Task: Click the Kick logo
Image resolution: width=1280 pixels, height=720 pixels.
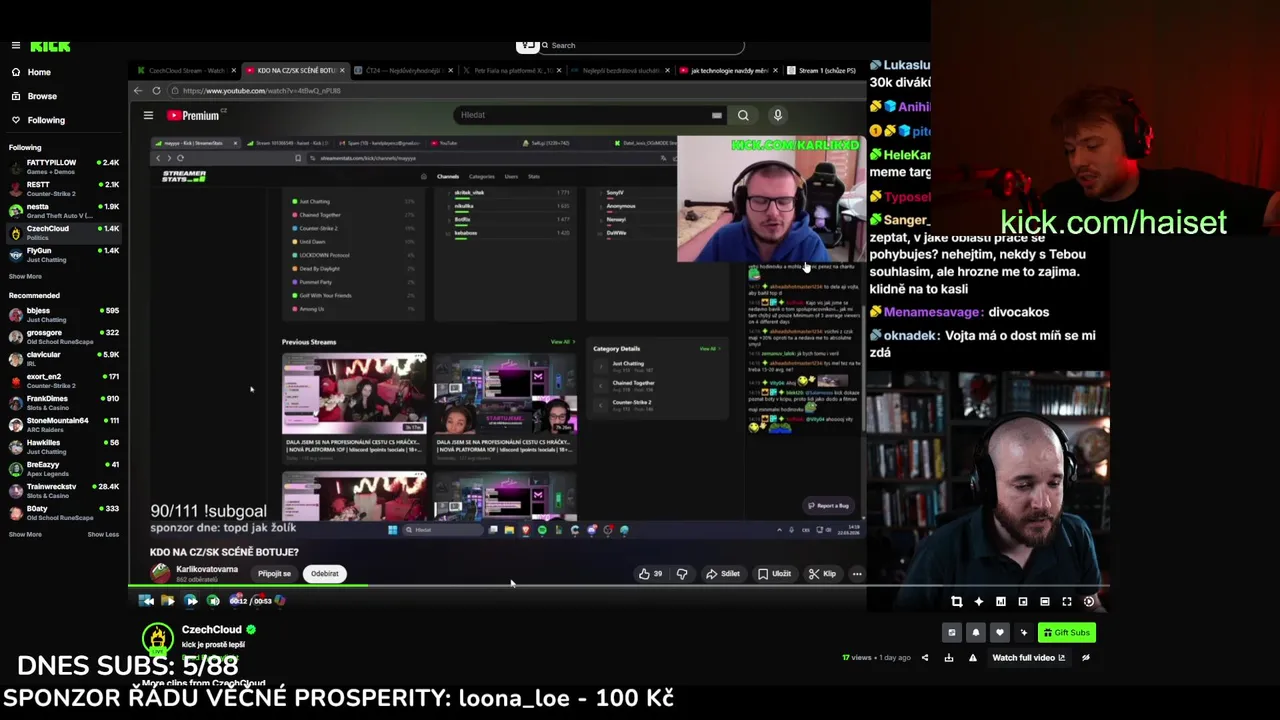Action: tap(50, 45)
